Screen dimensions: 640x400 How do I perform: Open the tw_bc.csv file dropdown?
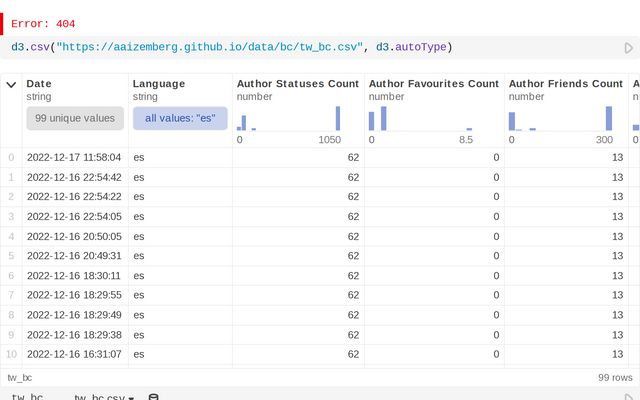(x=104, y=397)
